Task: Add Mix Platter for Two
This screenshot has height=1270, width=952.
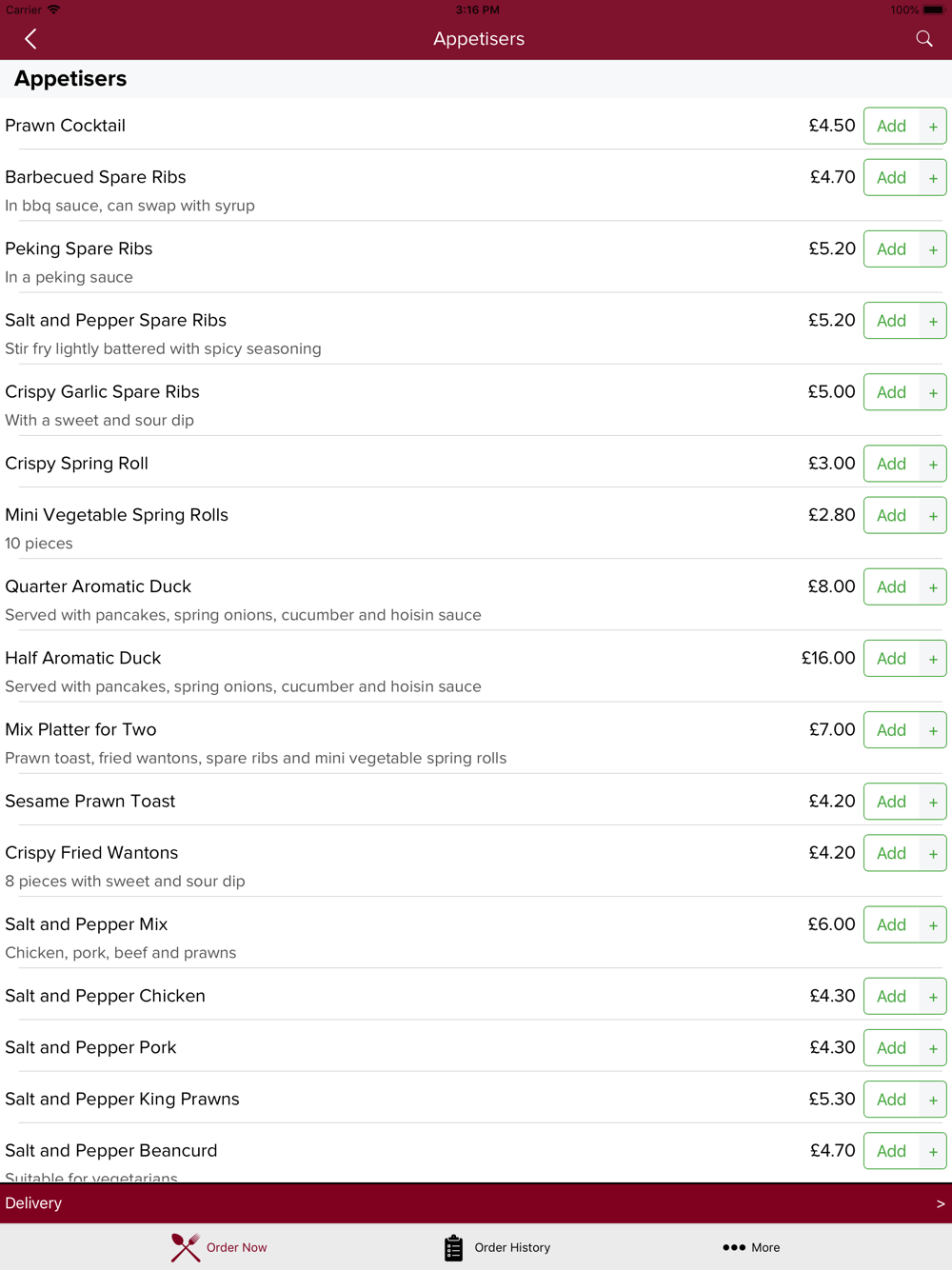Action: coord(891,730)
